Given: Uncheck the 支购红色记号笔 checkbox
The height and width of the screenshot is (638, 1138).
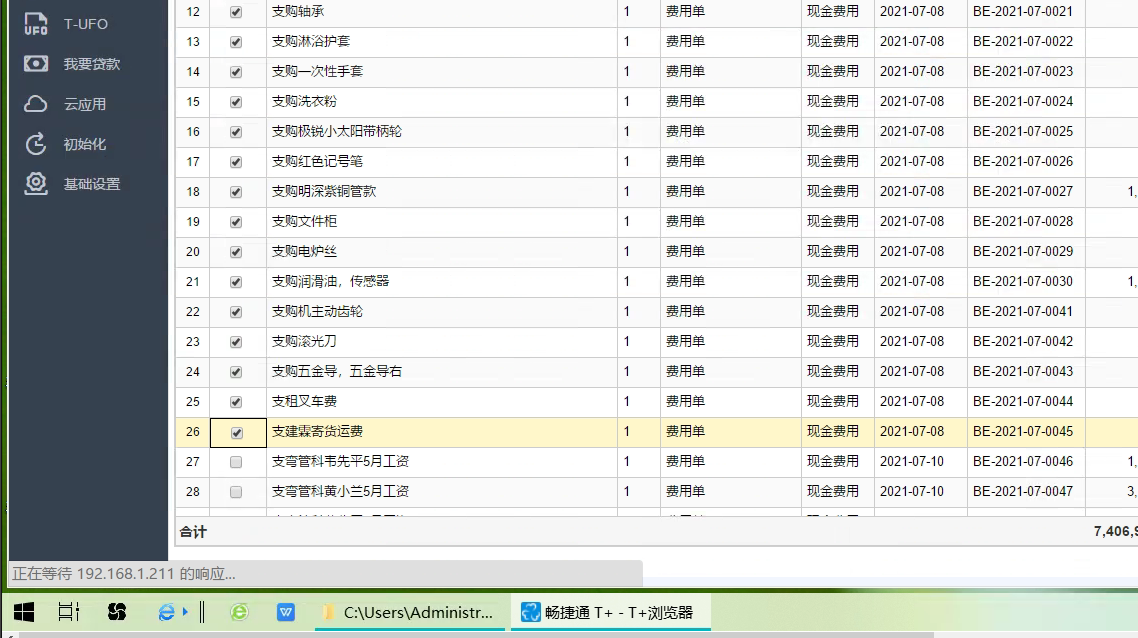Looking at the screenshot, I should (236, 162).
